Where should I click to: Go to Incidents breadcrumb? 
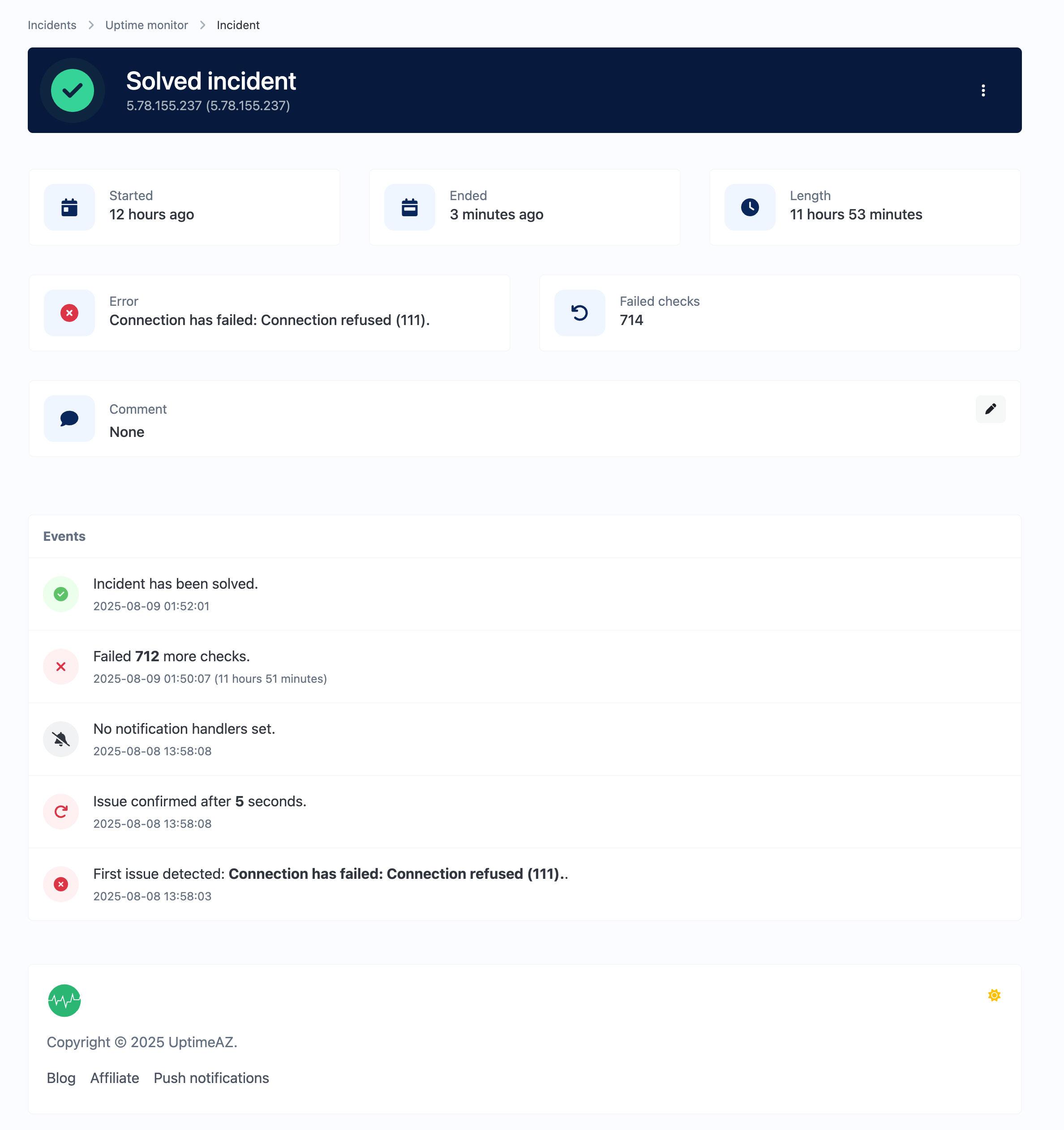pyautogui.click(x=52, y=25)
